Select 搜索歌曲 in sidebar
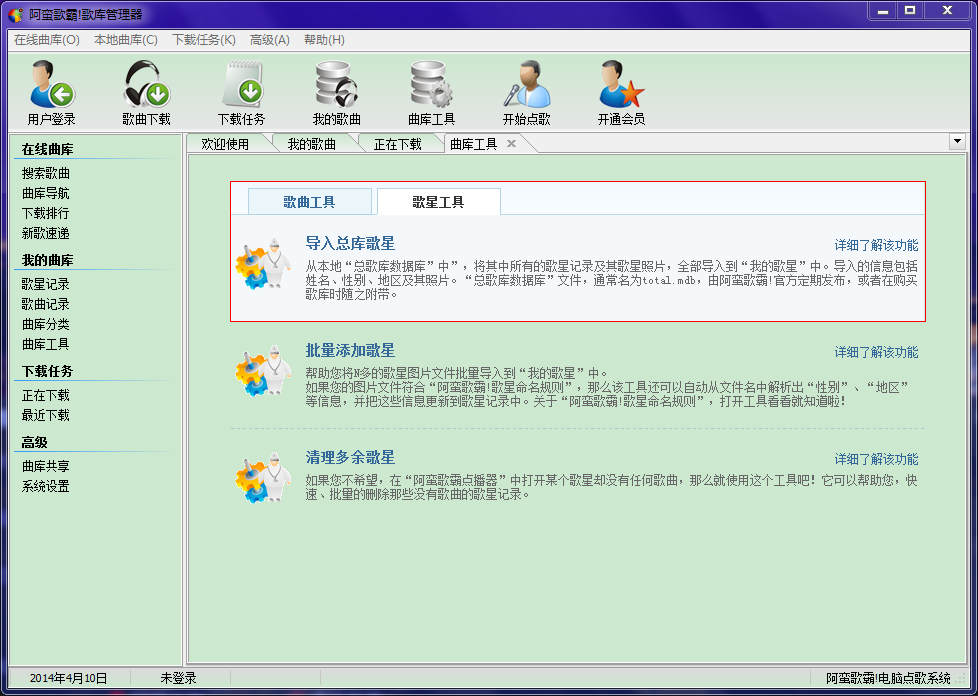The image size is (978, 696). point(46,173)
